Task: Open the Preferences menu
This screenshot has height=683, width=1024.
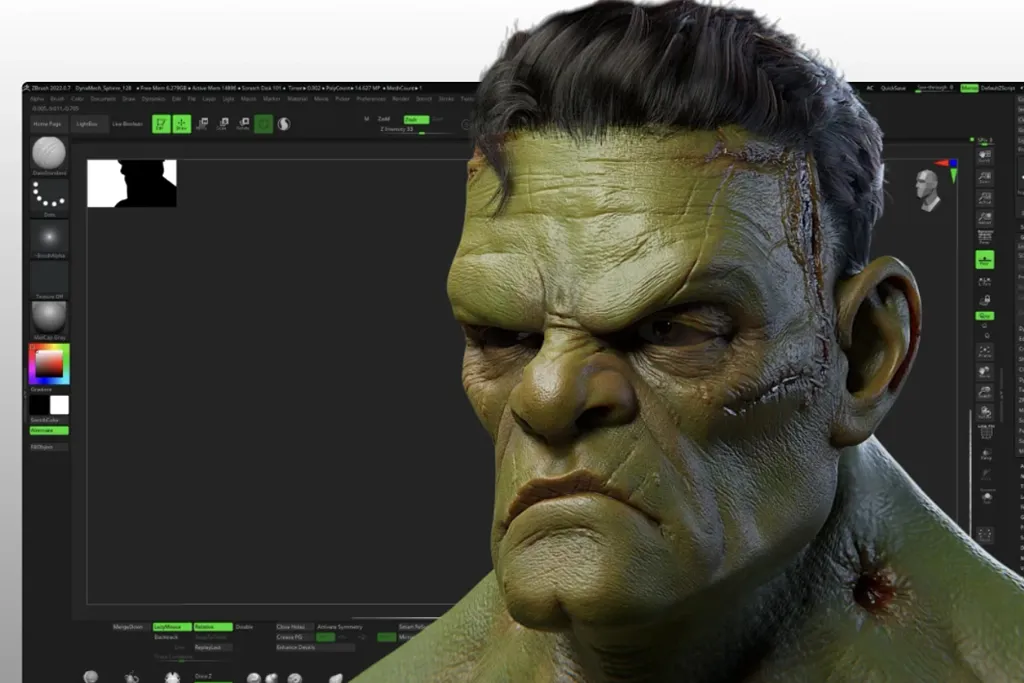Action: pos(371,99)
